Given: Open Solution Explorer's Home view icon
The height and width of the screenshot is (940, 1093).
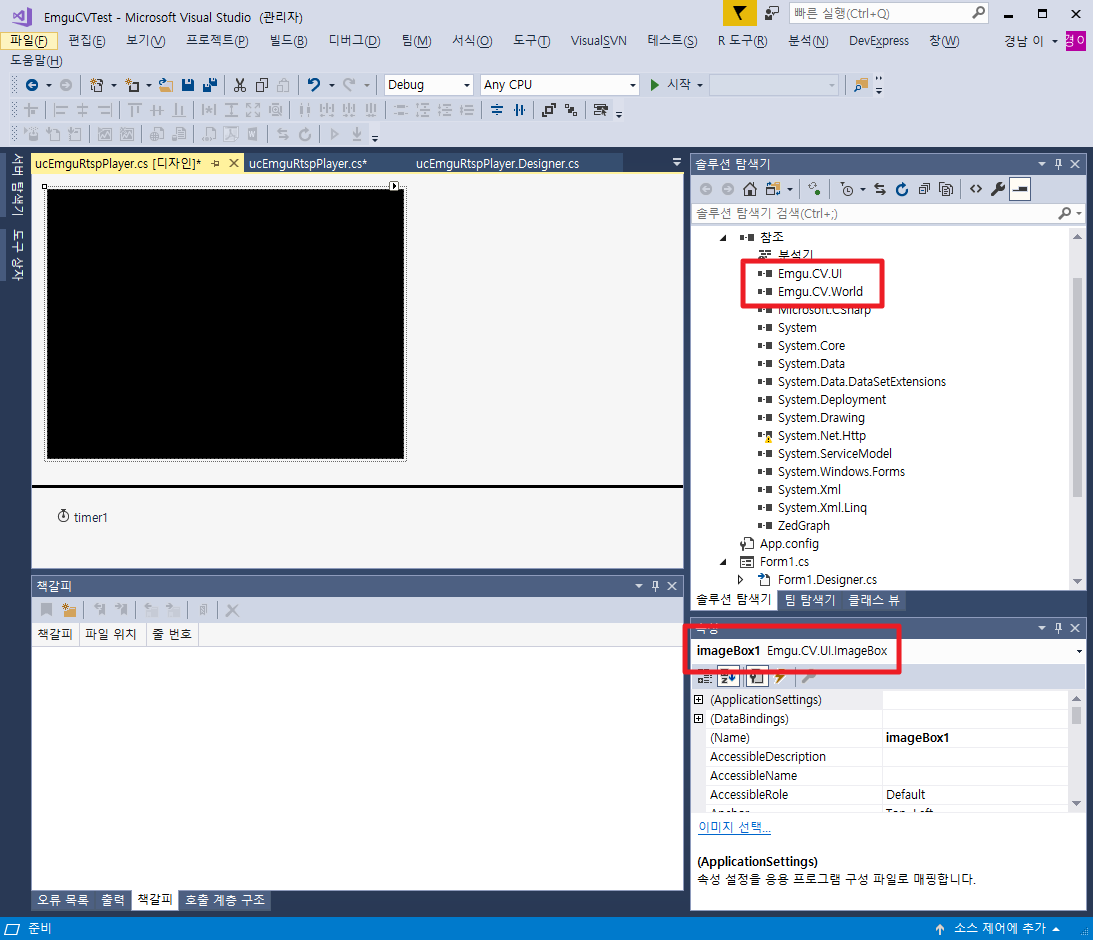Looking at the screenshot, I should click(x=749, y=189).
